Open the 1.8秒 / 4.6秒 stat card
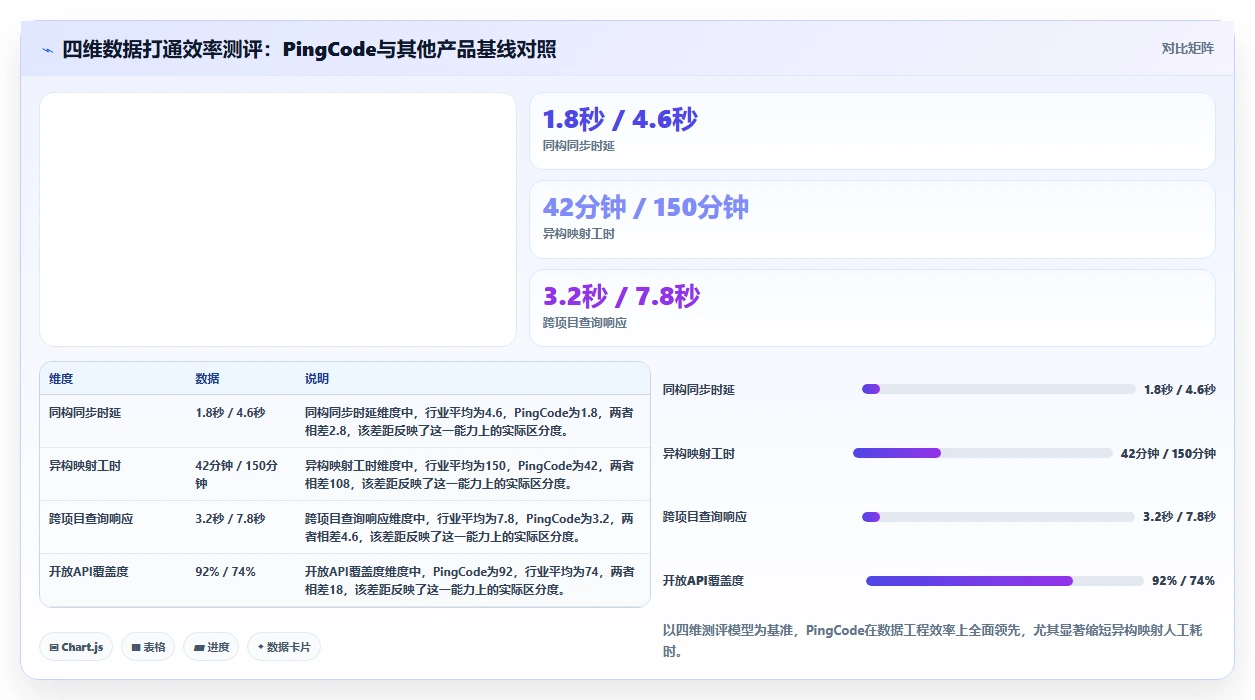 (x=872, y=131)
